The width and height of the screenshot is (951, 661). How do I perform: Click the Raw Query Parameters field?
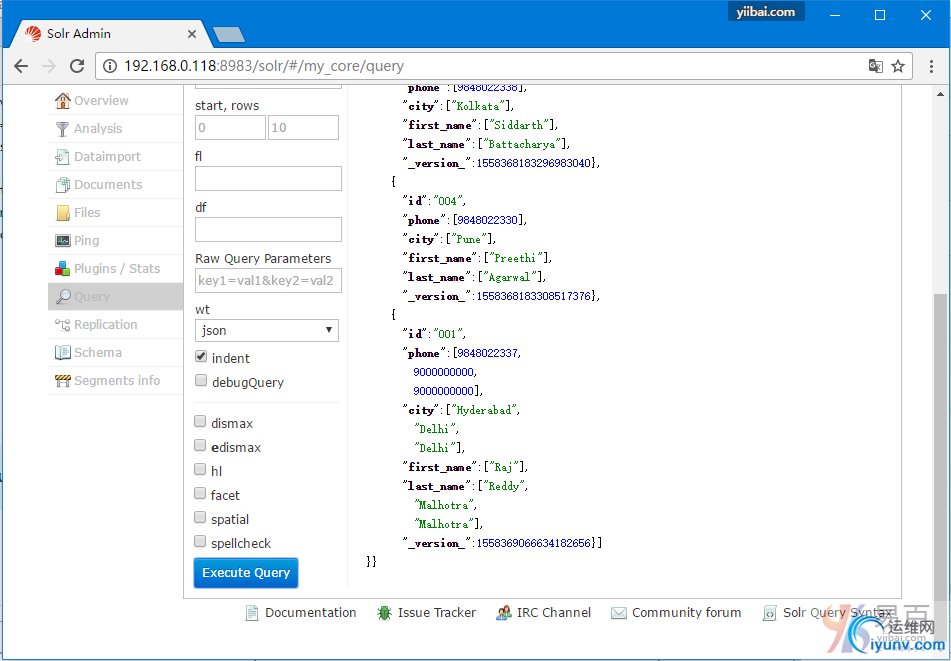pos(268,281)
